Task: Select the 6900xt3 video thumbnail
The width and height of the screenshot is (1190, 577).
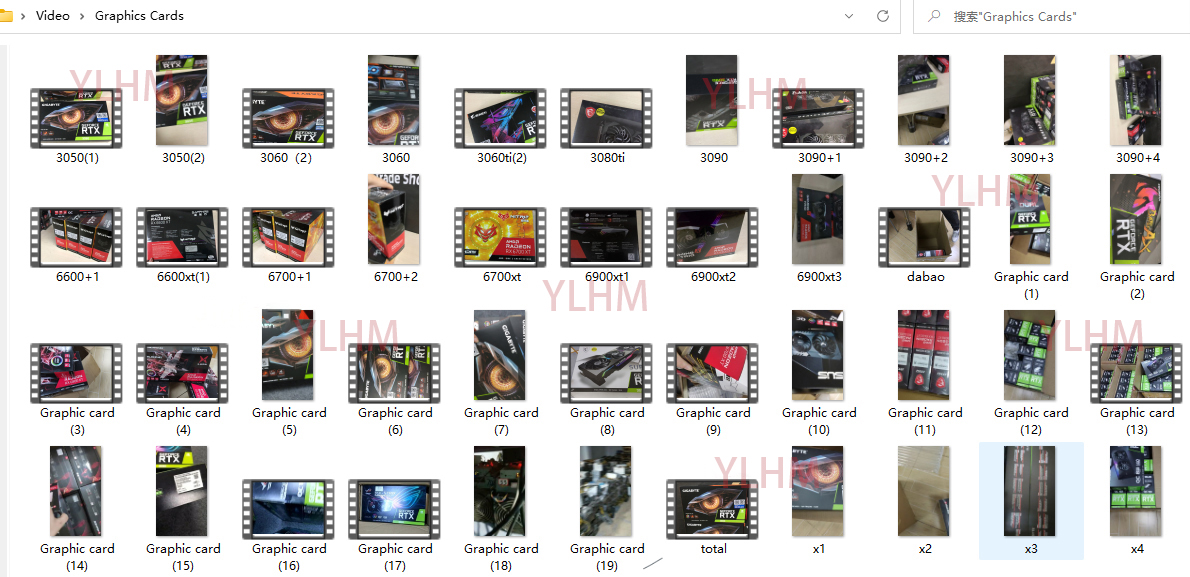Action: click(817, 219)
